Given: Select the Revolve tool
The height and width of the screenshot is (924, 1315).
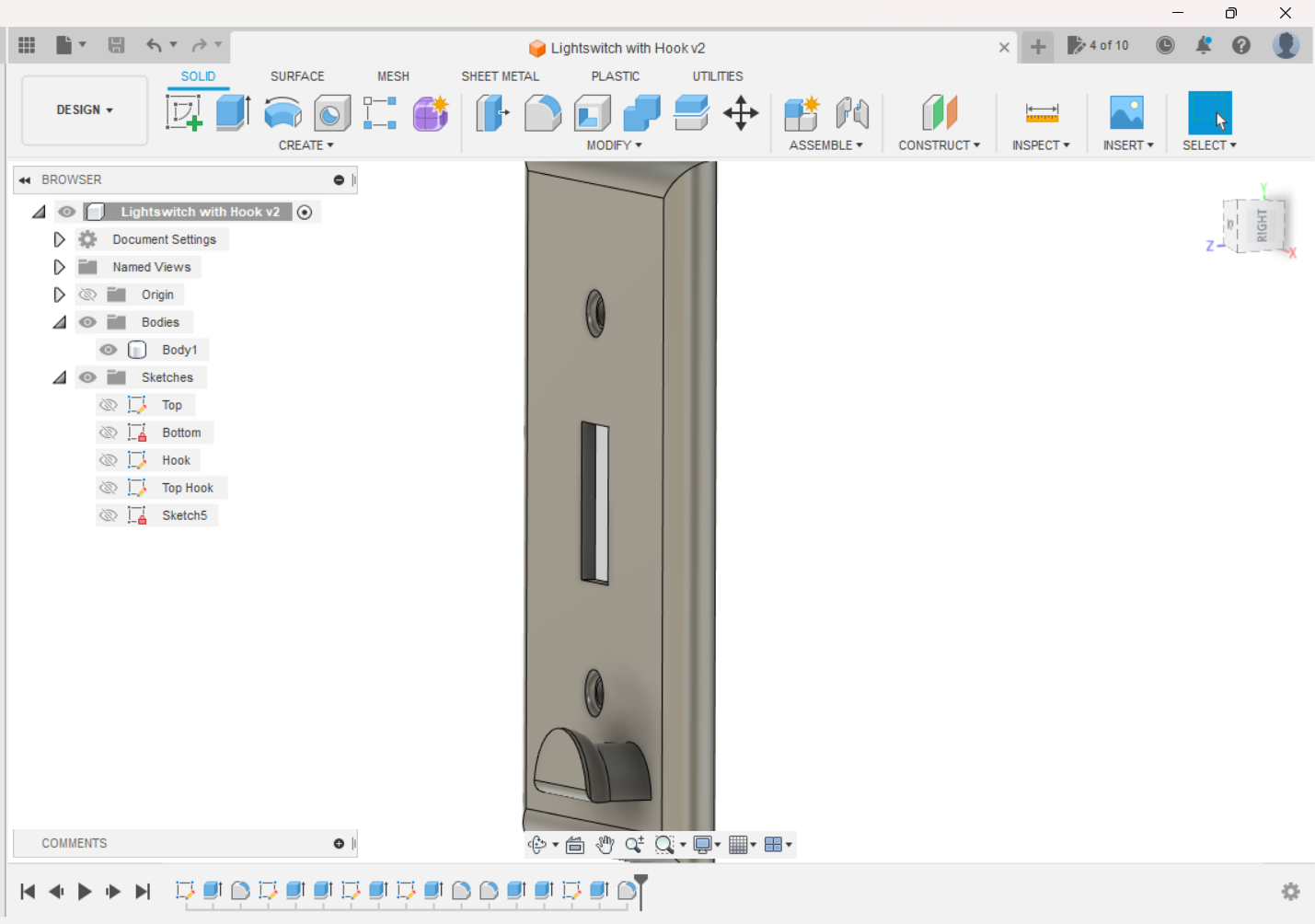Looking at the screenshot, I should [283, 113].
